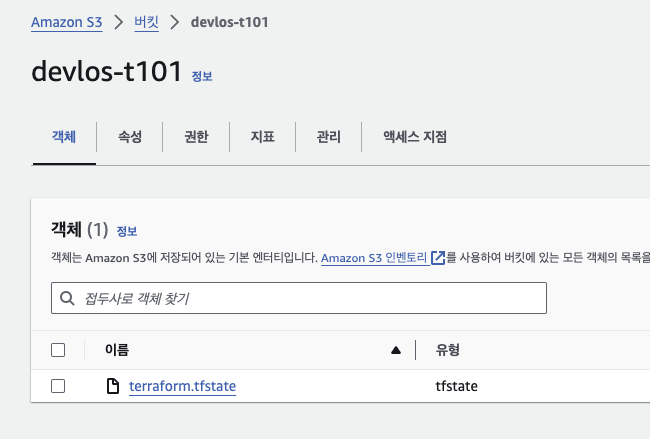
Task: Click the tfstate type cell
Action: pyautogui.click(x=456, y=386)
